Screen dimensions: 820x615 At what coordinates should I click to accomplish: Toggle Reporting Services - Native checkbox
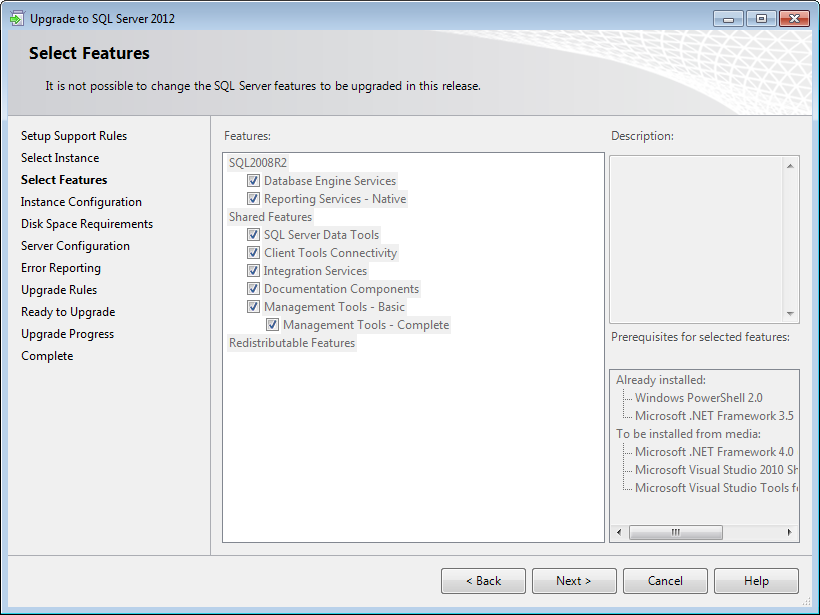point(254,199)
